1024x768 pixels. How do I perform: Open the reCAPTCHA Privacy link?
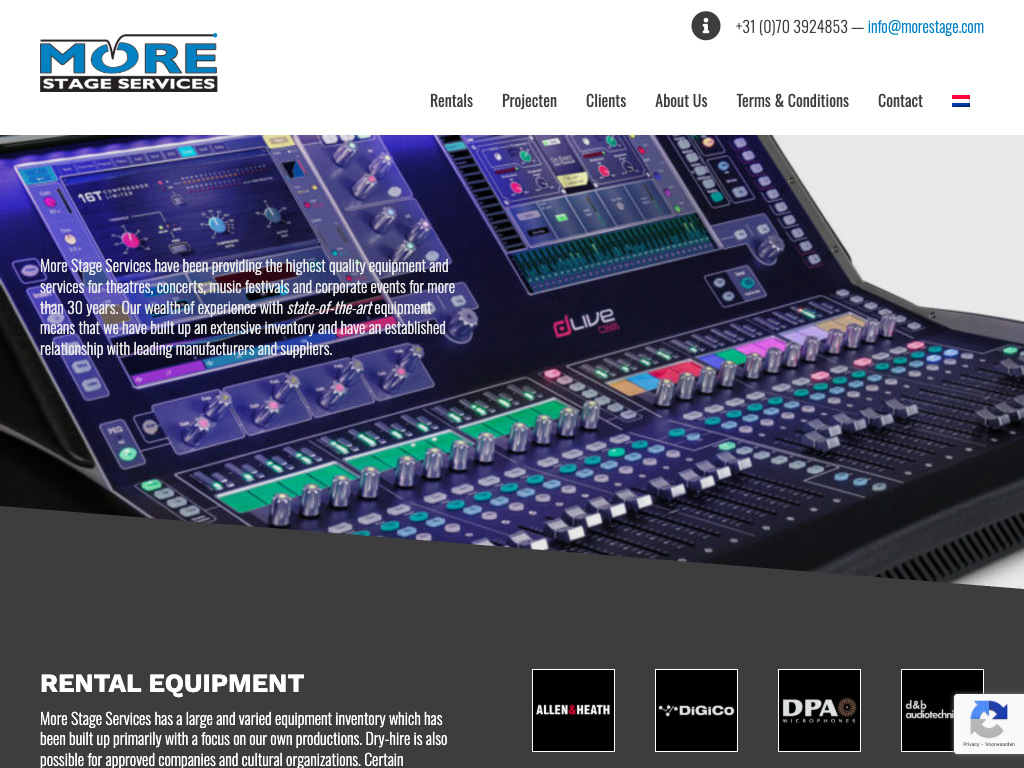click(970, 744)
